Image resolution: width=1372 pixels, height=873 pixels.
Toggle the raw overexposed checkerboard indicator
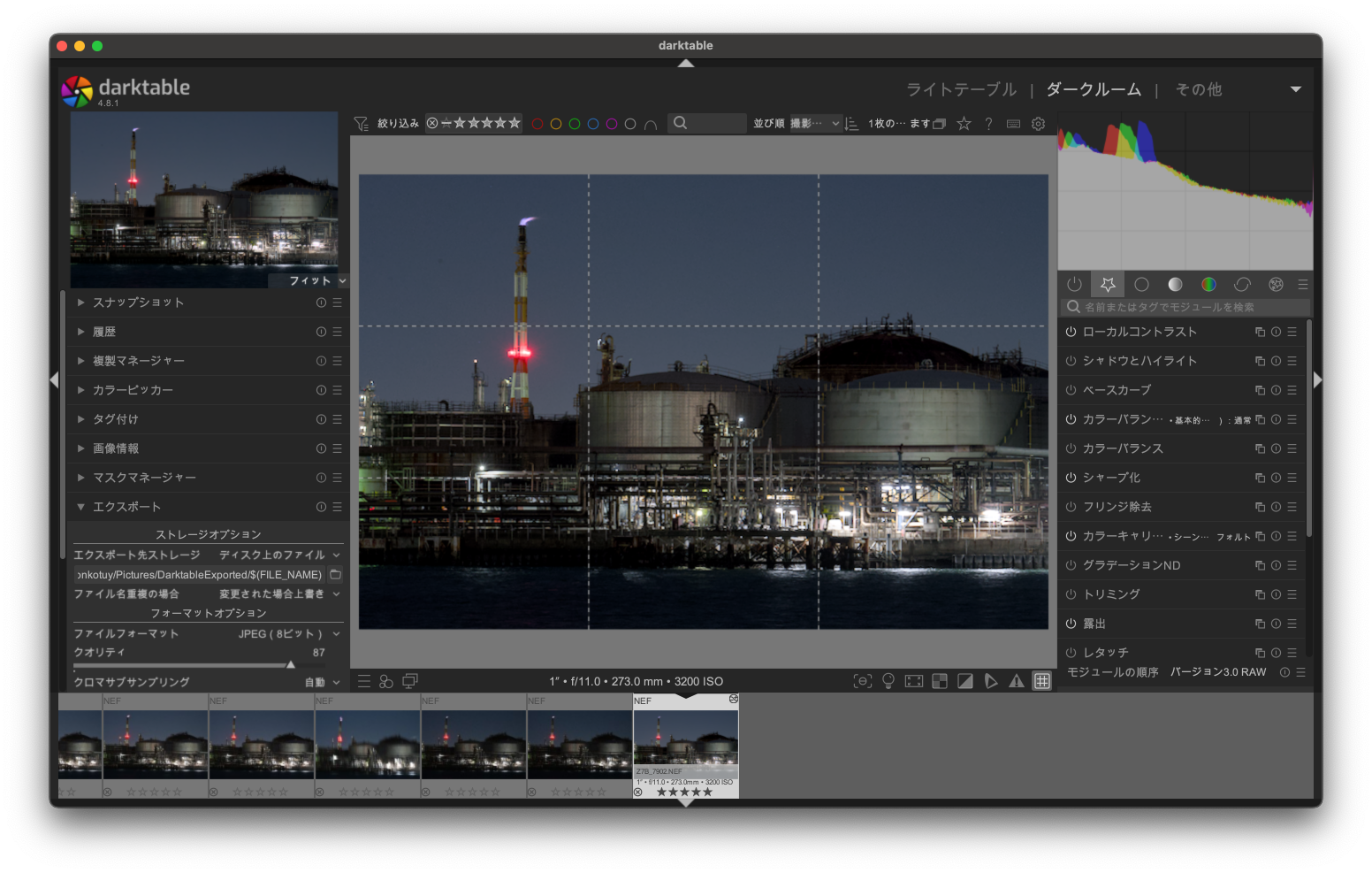coord(940,681)
